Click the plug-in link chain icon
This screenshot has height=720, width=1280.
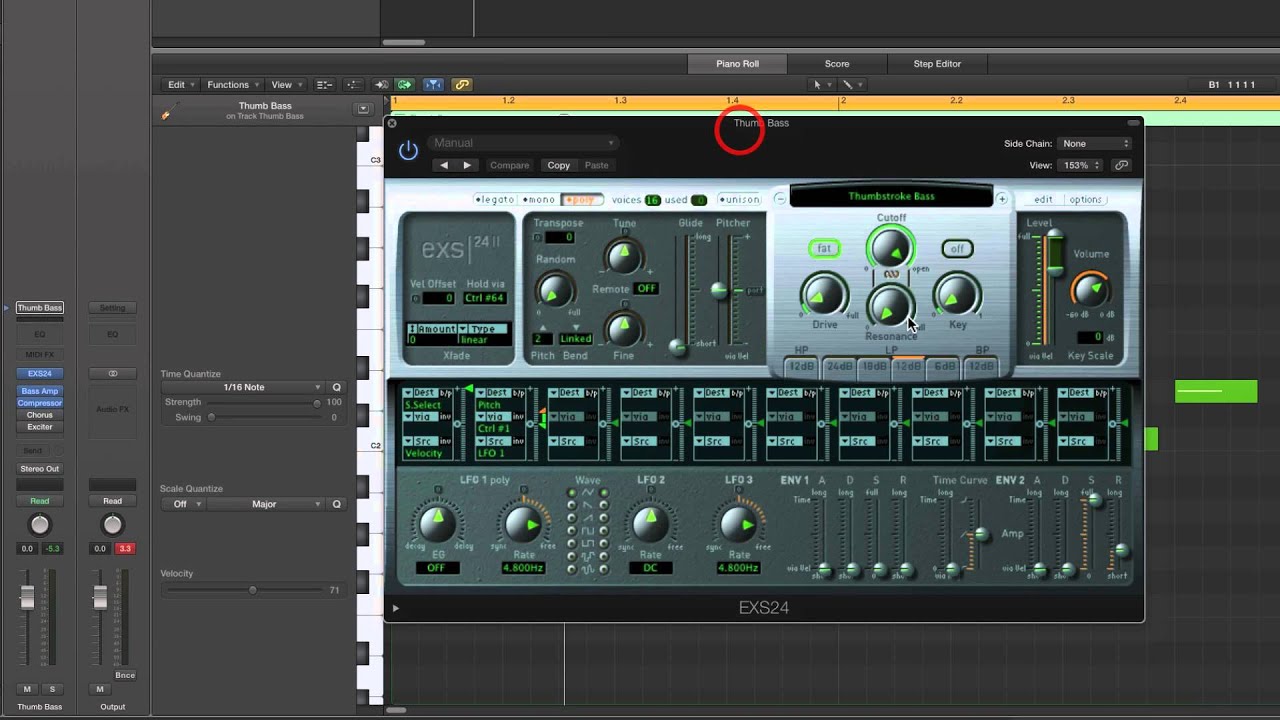[x=1121, y=165]
